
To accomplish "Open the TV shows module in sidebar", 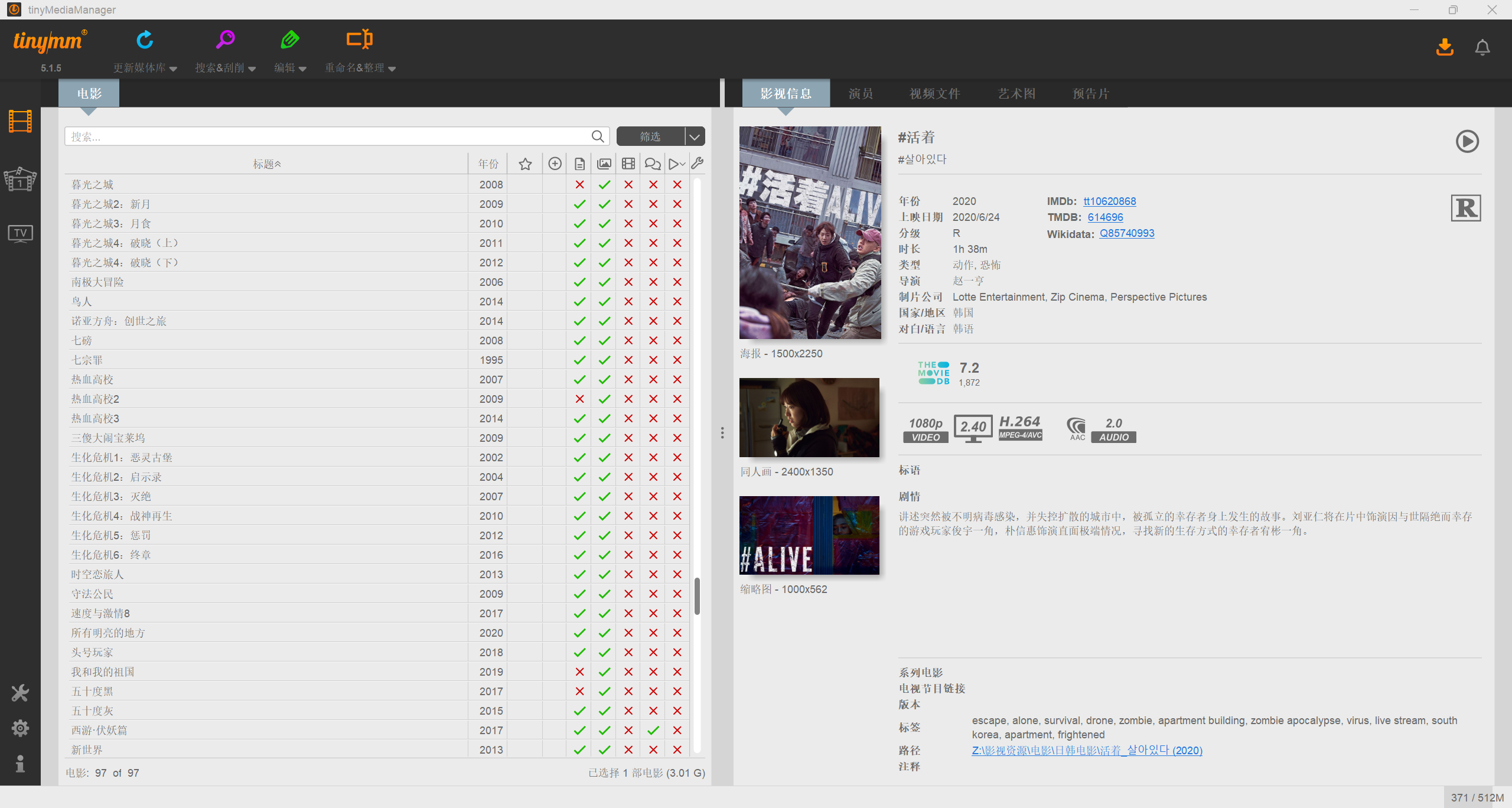I will (x=20, y=233).
